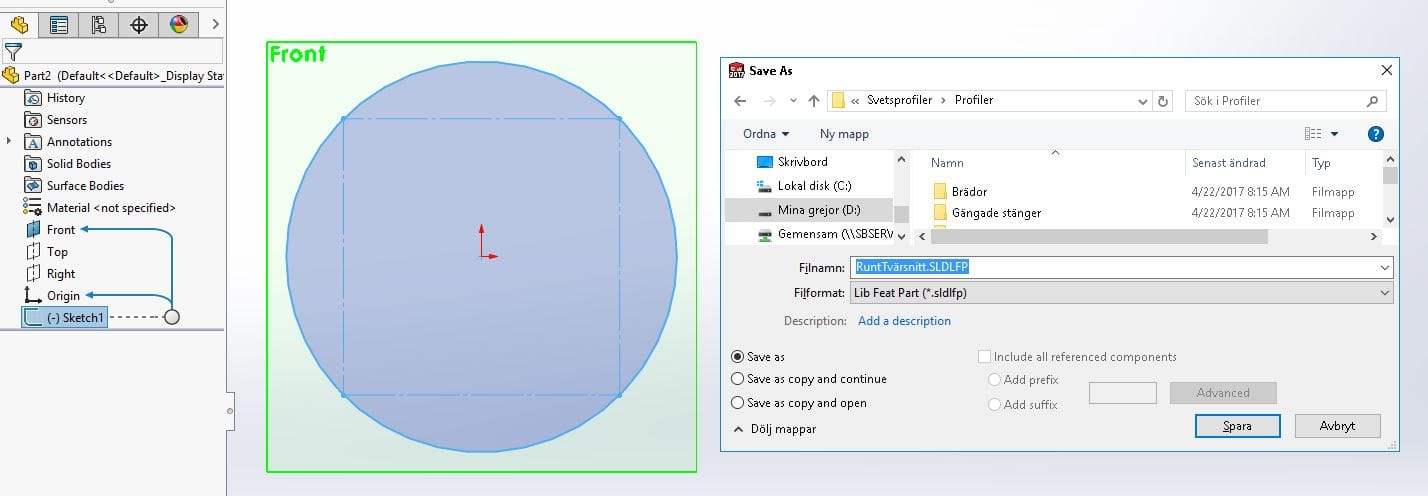The width and height of the screenshot is (1428, 496).
Task: Choose 'Save as copy and continue'
Action: pos(738,380)
